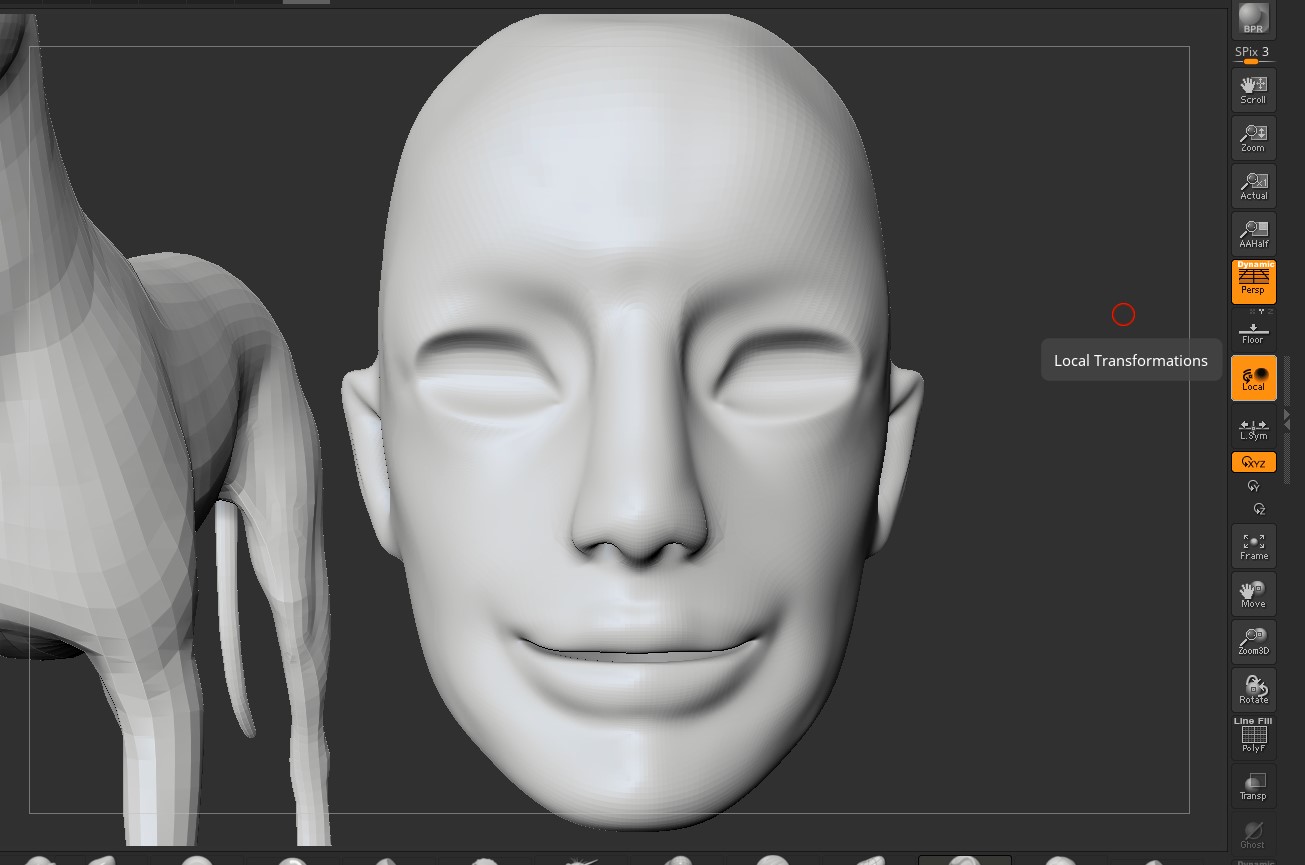Toggle Dynamic perspective label on Persp
This screenshot has height=865, width=1305.
click(x=1255, y=265)
